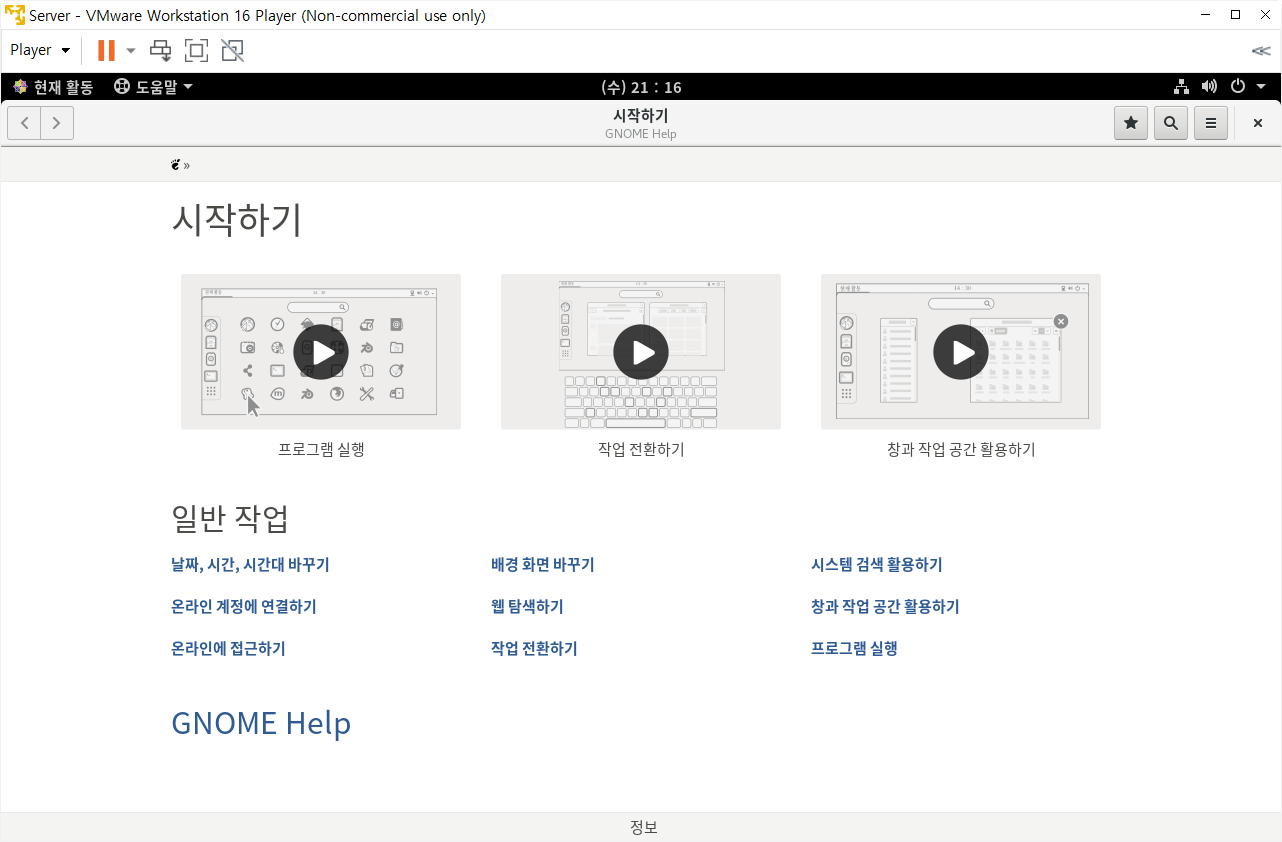Open link 날짜, 시간, 시간대 바꾸기
The image size is (1282, 842).
coord(250,565)
